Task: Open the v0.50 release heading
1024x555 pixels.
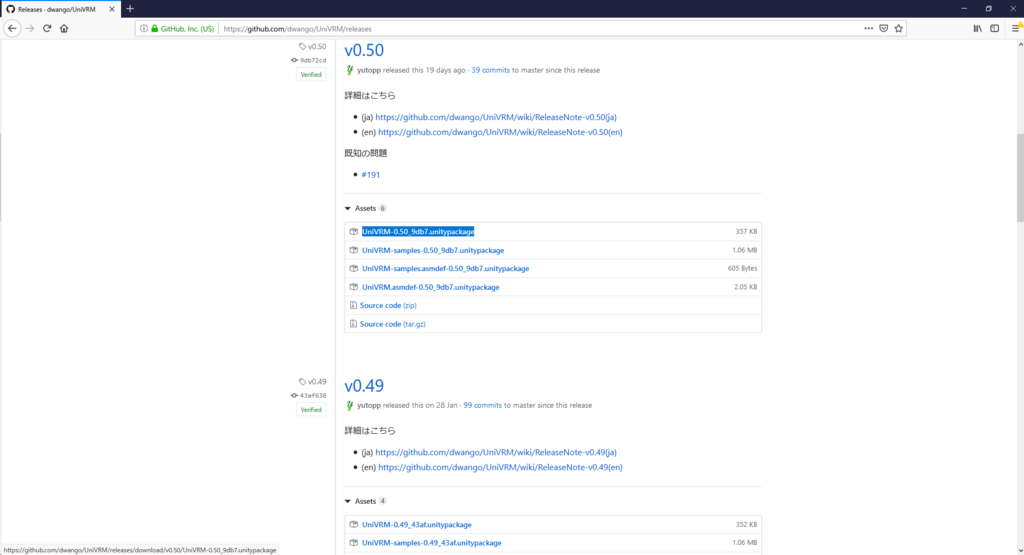Action: [364, 50]
